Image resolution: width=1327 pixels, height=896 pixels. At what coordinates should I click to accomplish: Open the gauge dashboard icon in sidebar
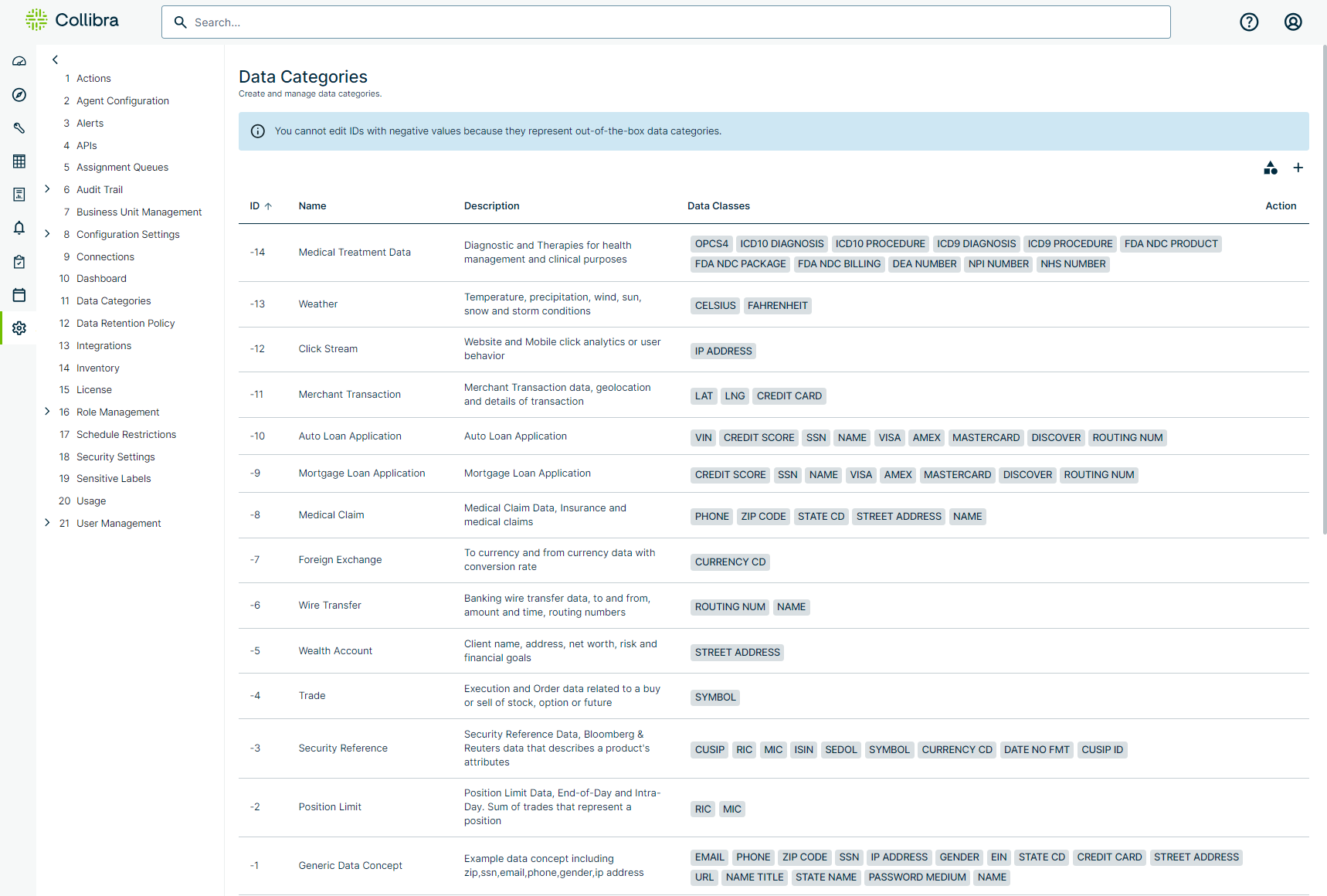tap(19, 61)
